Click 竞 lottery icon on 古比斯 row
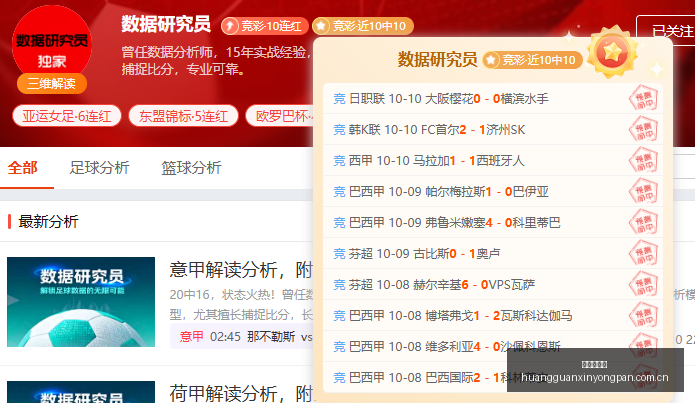The width and height of the screenshot is (695, 403). [340, 254]
